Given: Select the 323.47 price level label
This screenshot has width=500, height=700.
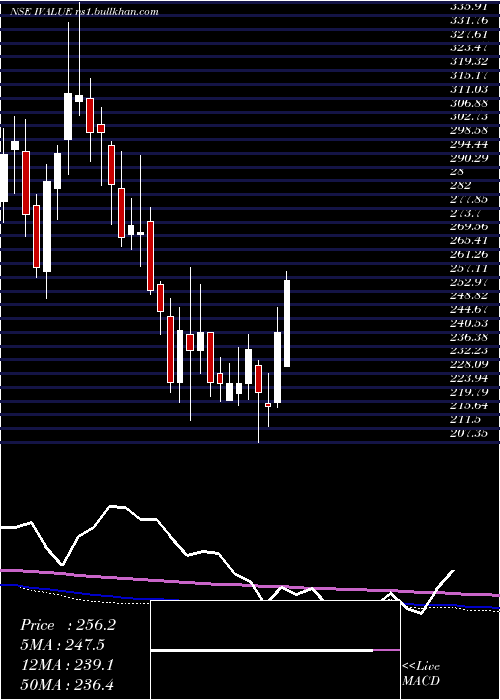Looking at the screenshot, I should click(x=470, y=47).
